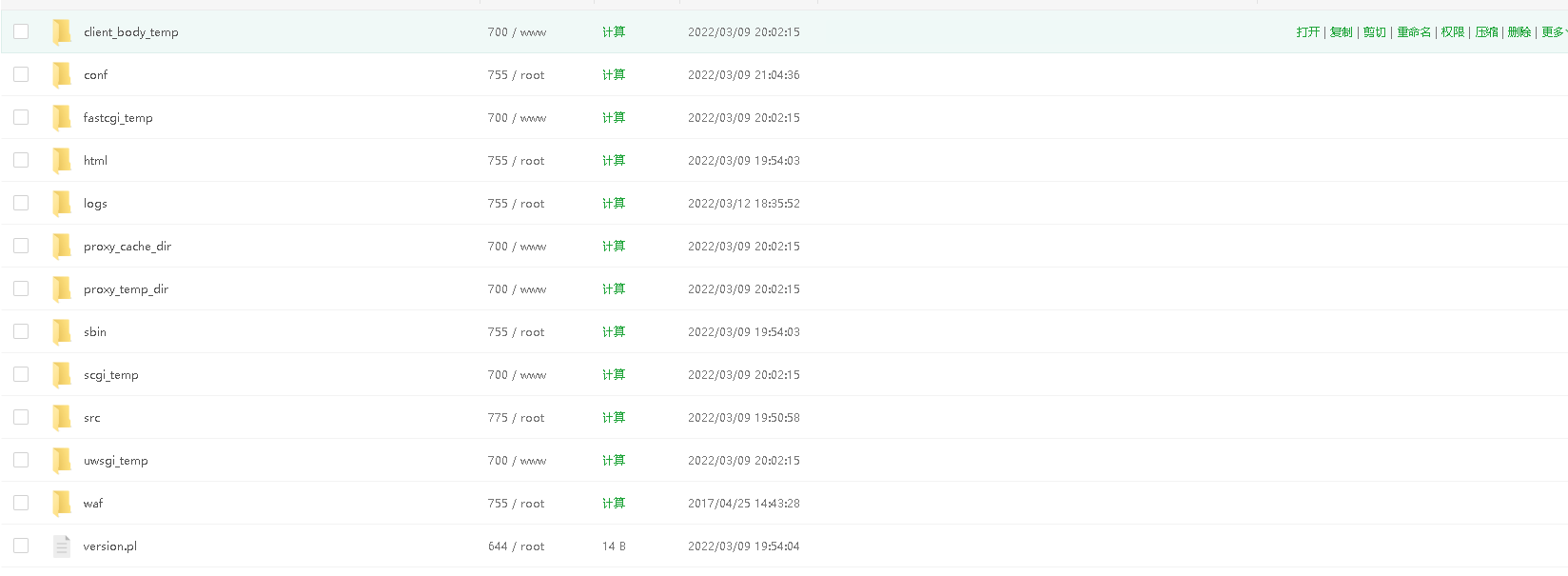Click the version.pl file name
Image resolution: width=1568 pixels, height=576 pixels.
point(110,546)
